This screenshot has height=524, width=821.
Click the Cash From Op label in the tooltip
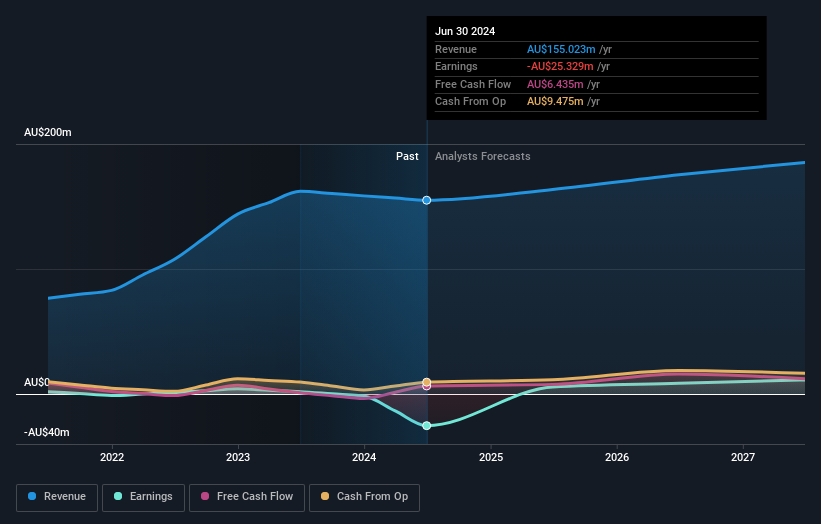click(x=470, y=102)
